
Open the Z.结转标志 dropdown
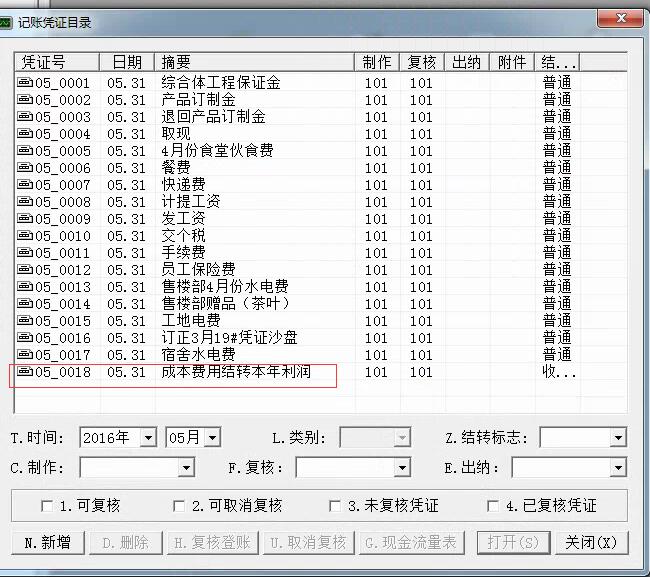click(618, 438)
